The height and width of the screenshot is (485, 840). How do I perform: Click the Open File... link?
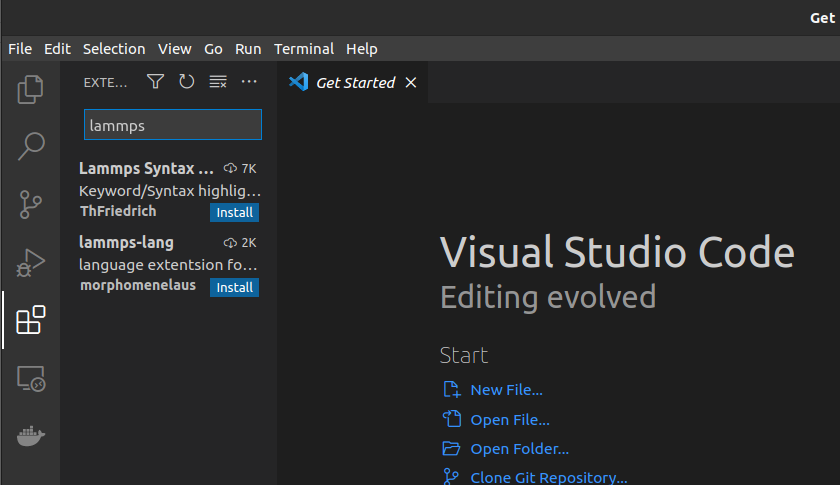coord(510,420)
